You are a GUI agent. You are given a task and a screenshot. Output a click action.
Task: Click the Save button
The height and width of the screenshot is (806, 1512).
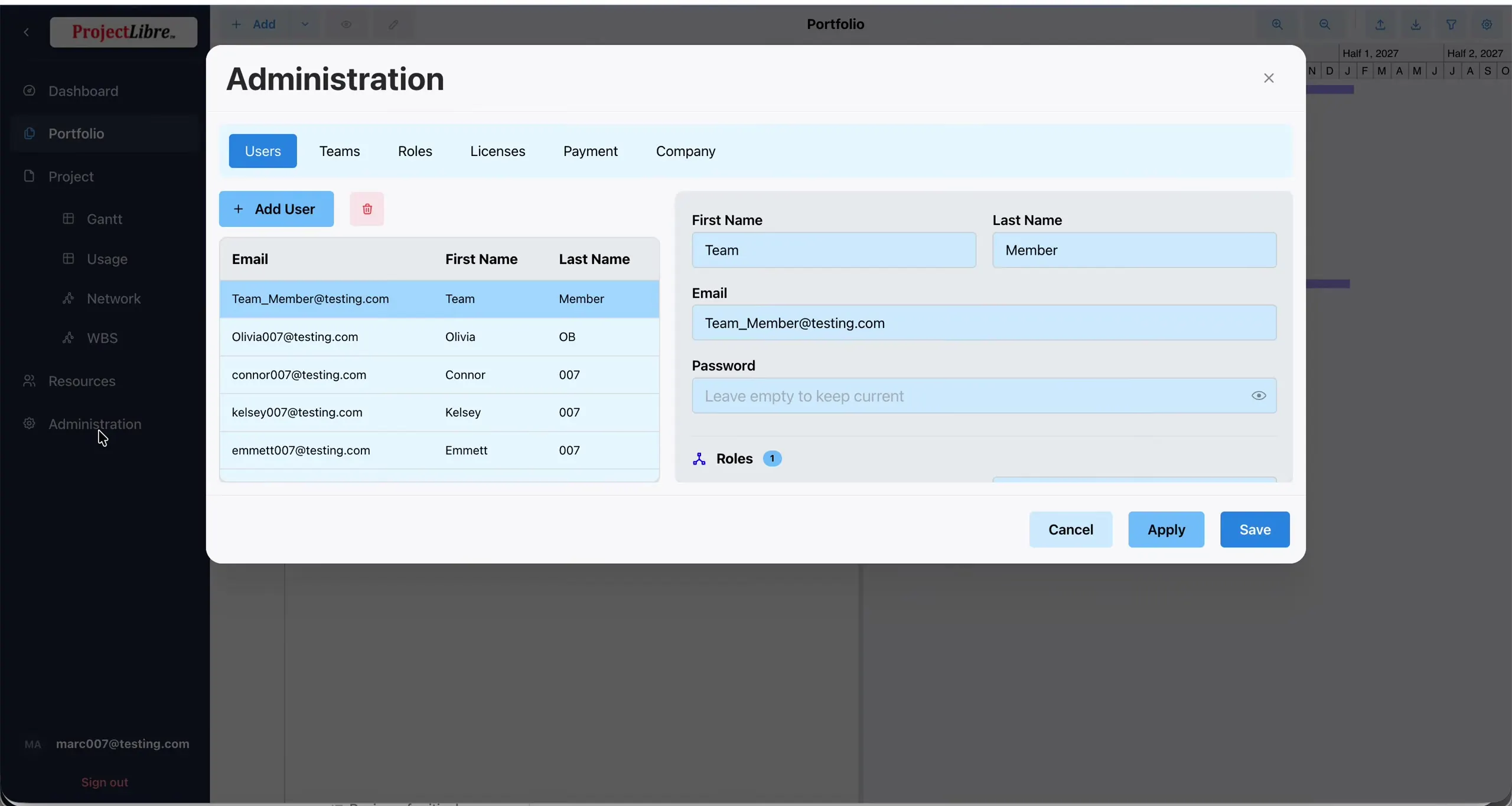[1255, 529]
